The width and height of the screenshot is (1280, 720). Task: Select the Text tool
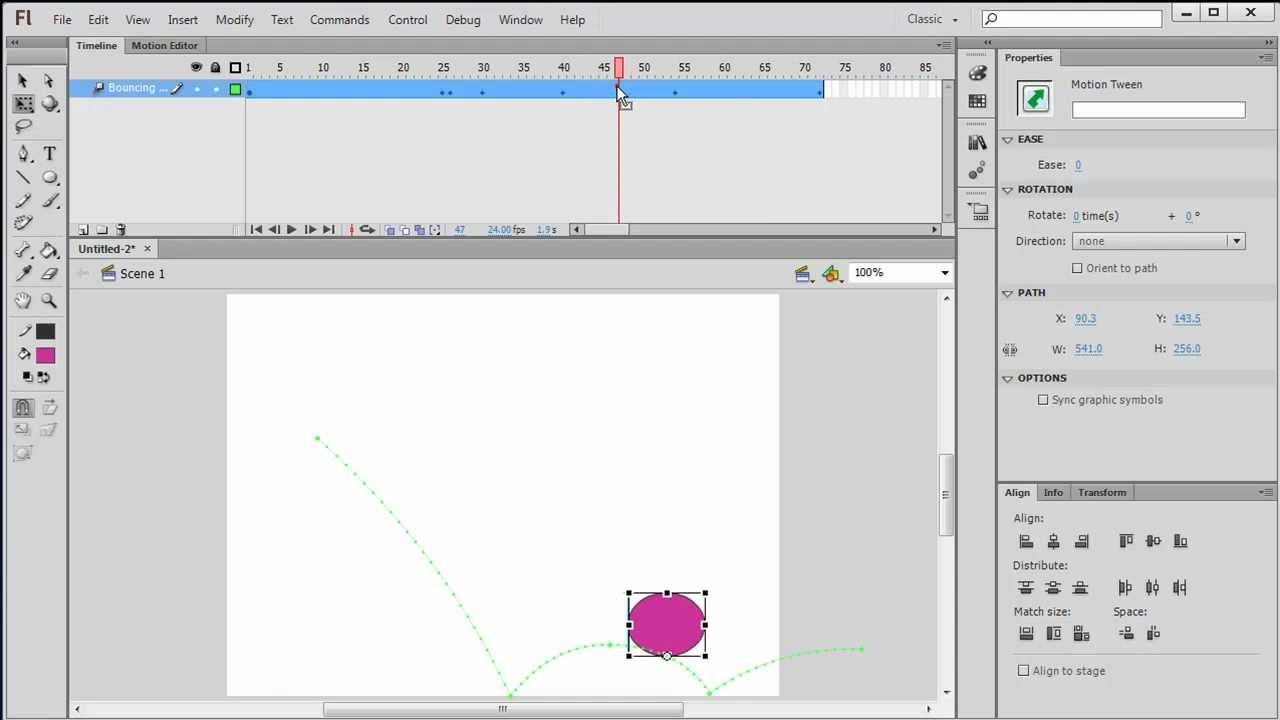coord(49,154)
